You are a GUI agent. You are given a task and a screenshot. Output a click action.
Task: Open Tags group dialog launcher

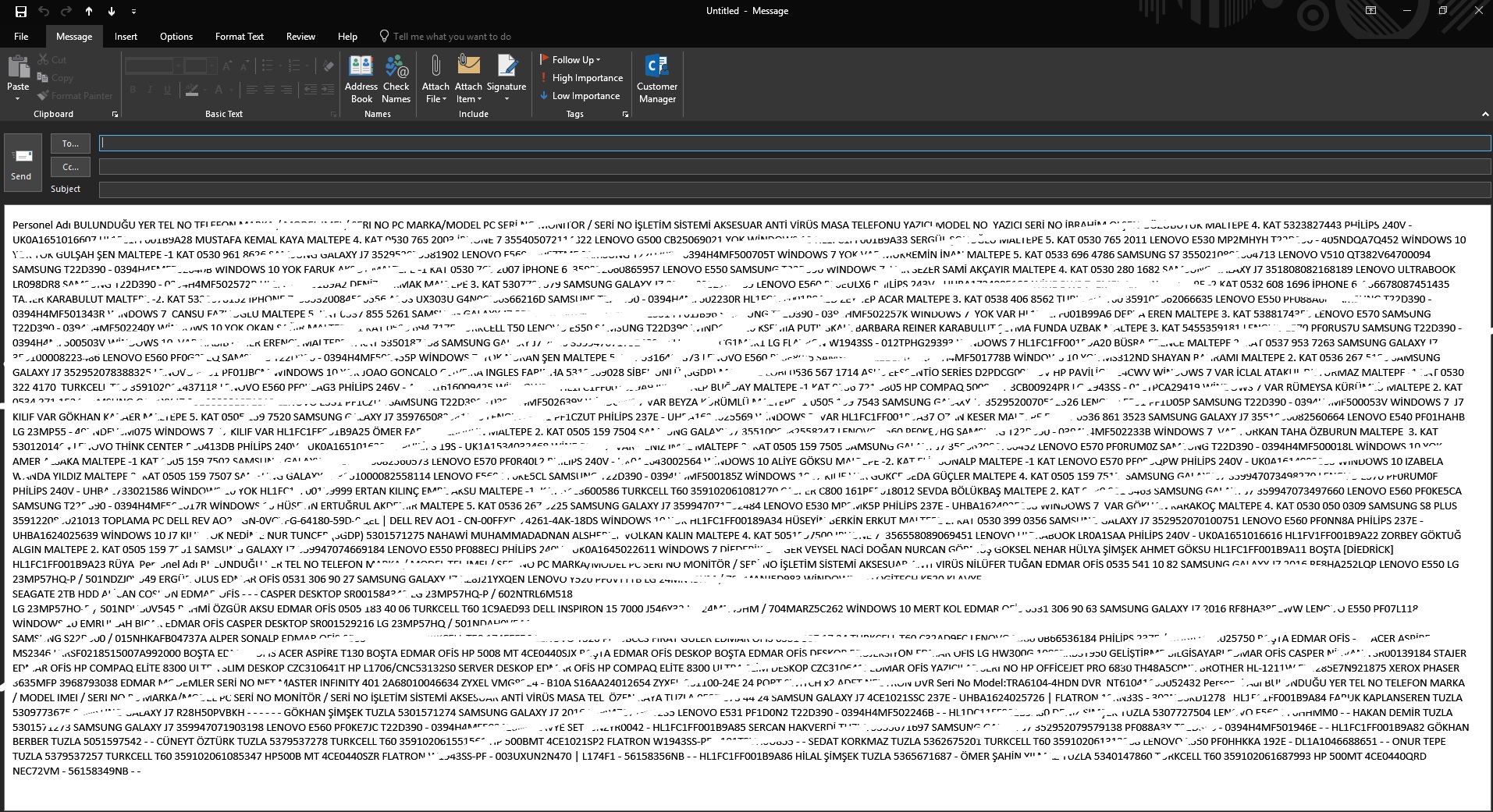click(625, 115)
